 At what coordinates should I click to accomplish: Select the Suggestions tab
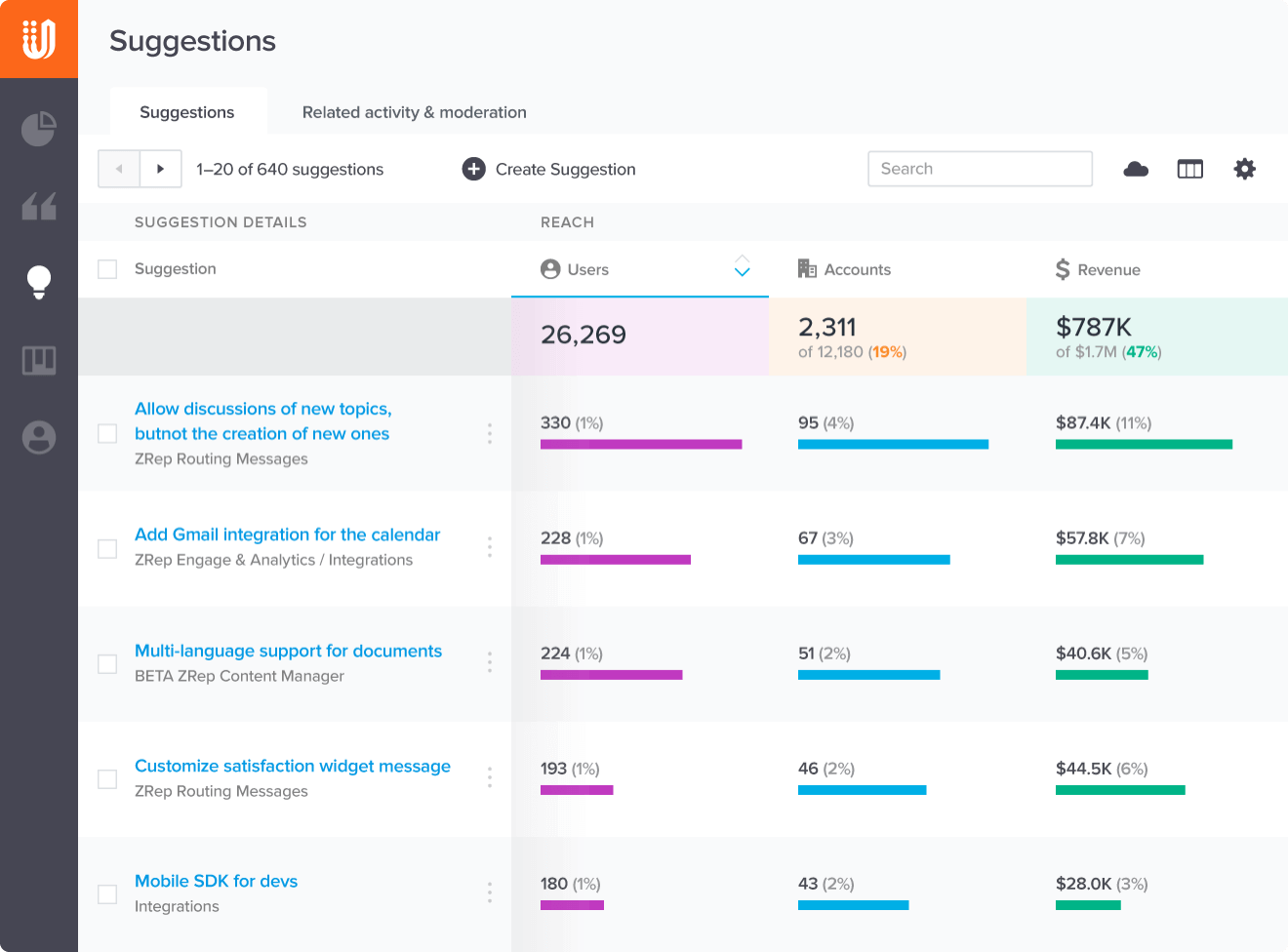click(187, 112)
